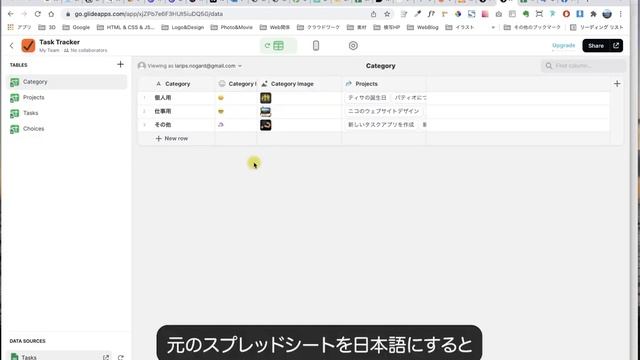
Task: Open the reading list button
Action: (x=596, y=27)
